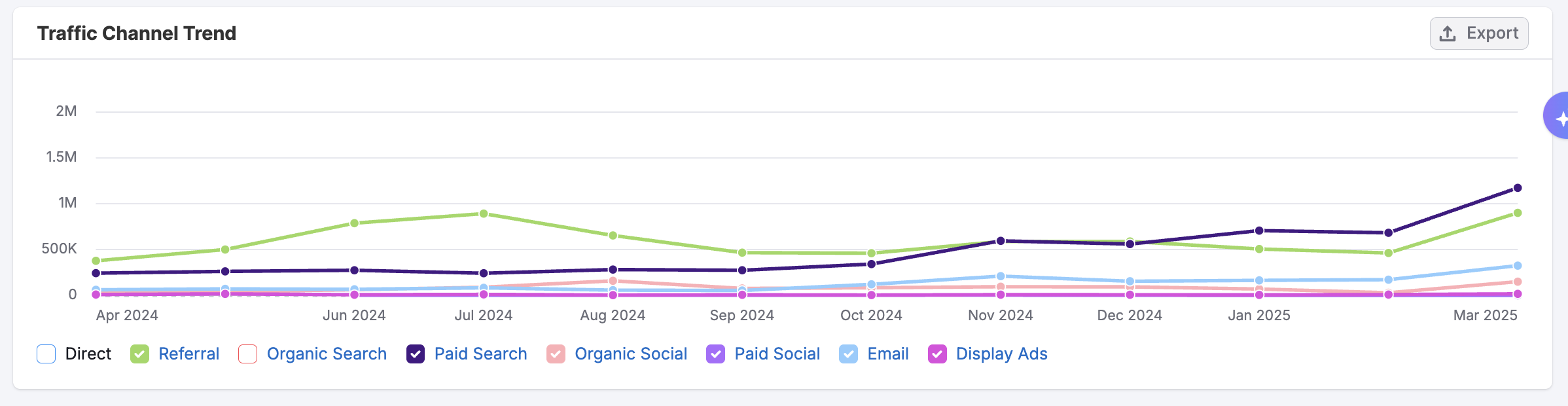This screenshot has width=1568, height=406.
Task: Open the purple sparkle AI assistant icon
Action: (x=1558, y=117)
